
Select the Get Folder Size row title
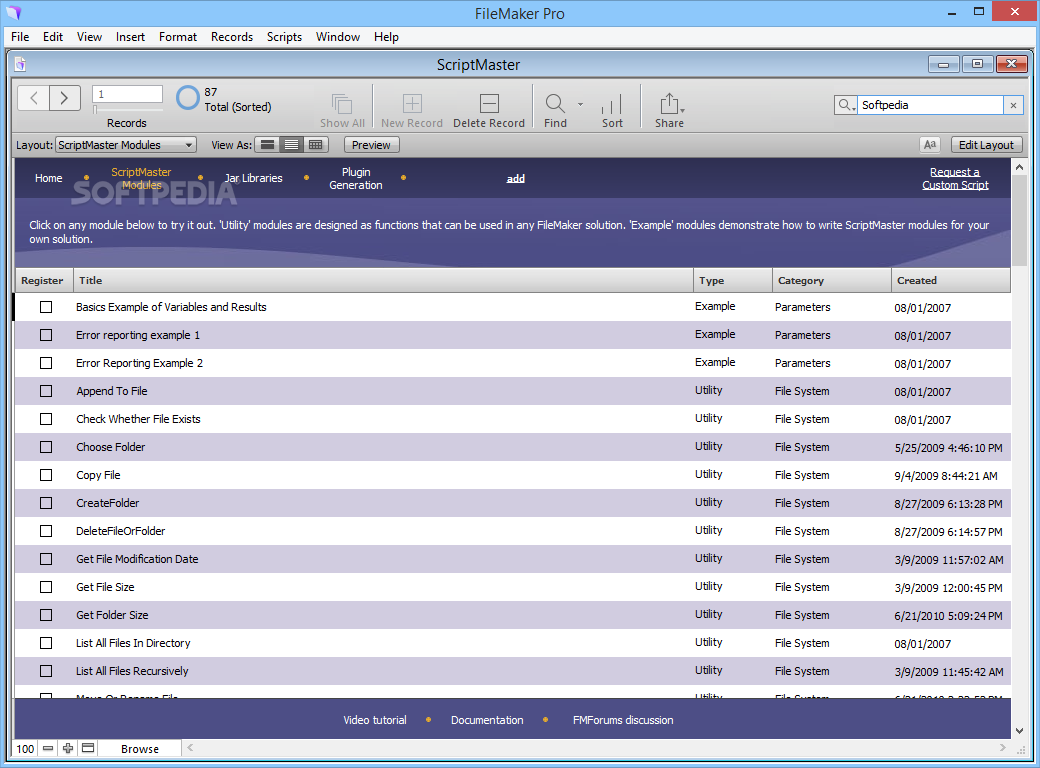(x=112, y=615)
